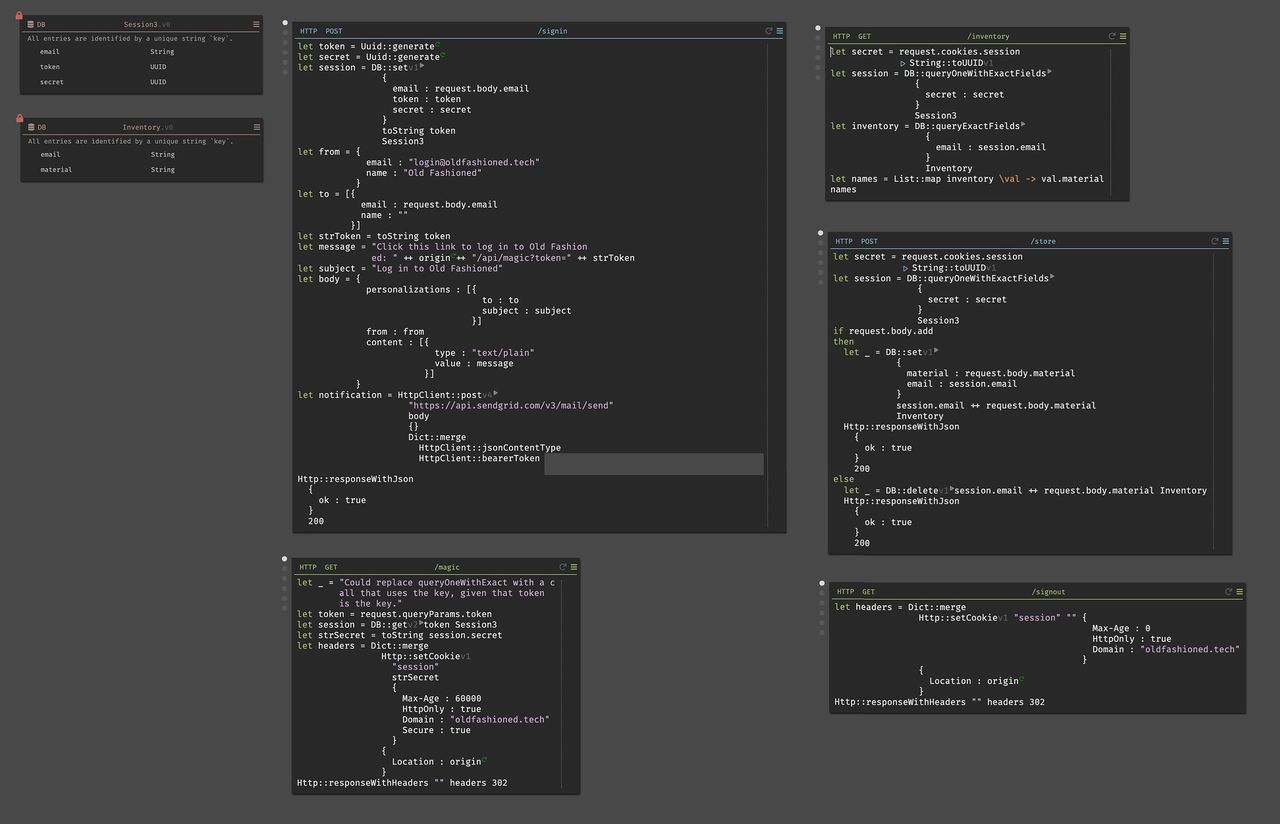1280x824 pixels.
Task: Open the hamburger menu on the /magic handler
Action: coord(573,567)
